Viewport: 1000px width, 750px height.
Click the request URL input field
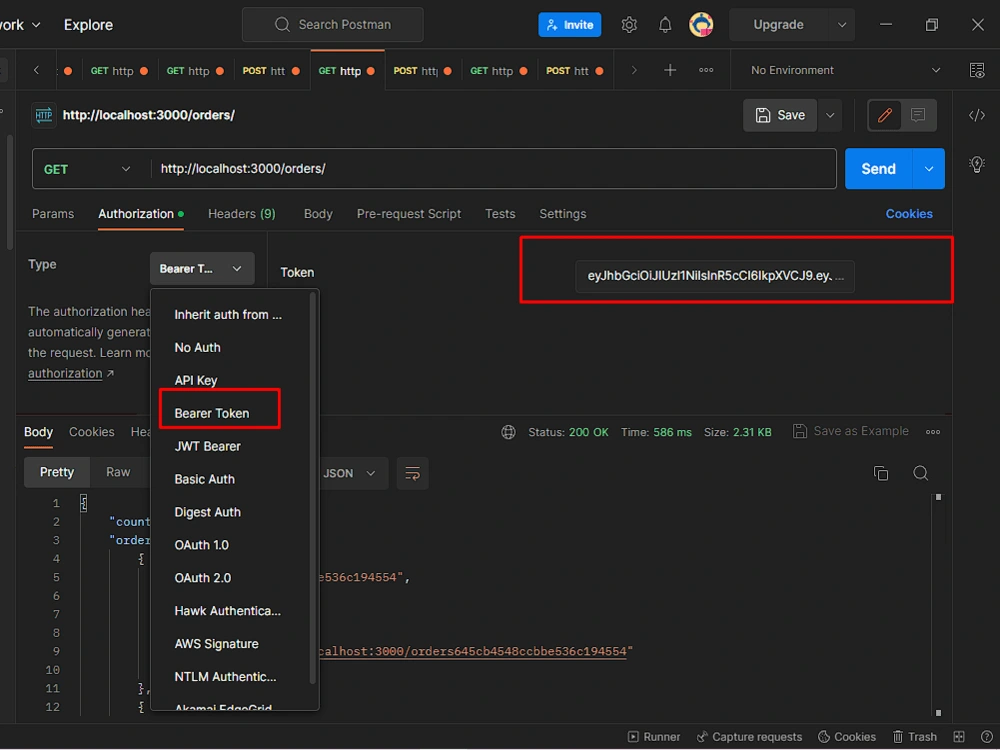tap(493, 169)
